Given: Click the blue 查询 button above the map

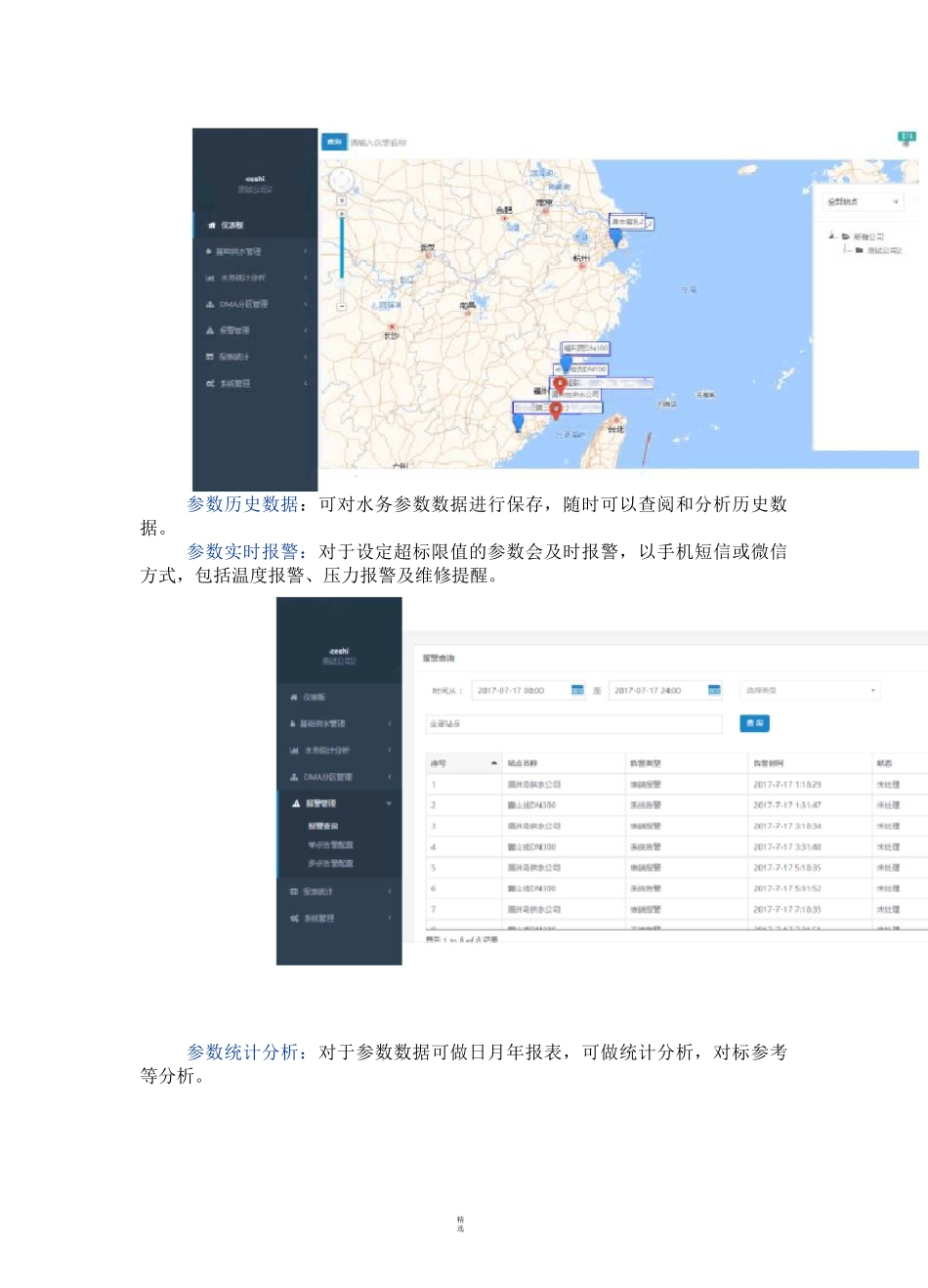Looking at the screenshot, I should (334, 143).
